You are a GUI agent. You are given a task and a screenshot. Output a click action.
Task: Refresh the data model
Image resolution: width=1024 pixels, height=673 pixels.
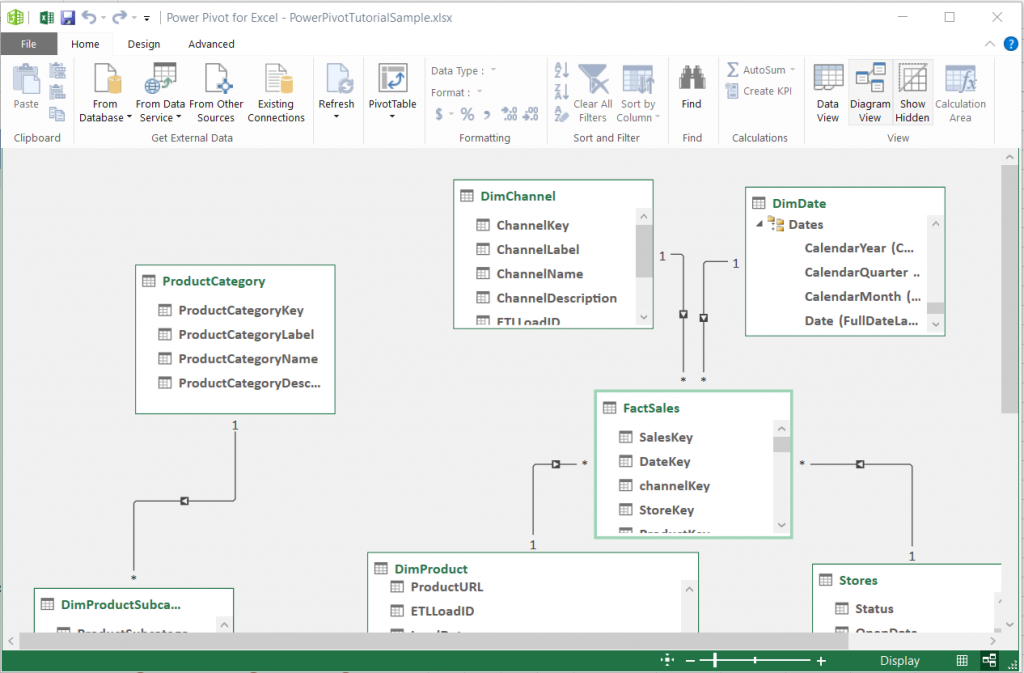tap(336, 90)
